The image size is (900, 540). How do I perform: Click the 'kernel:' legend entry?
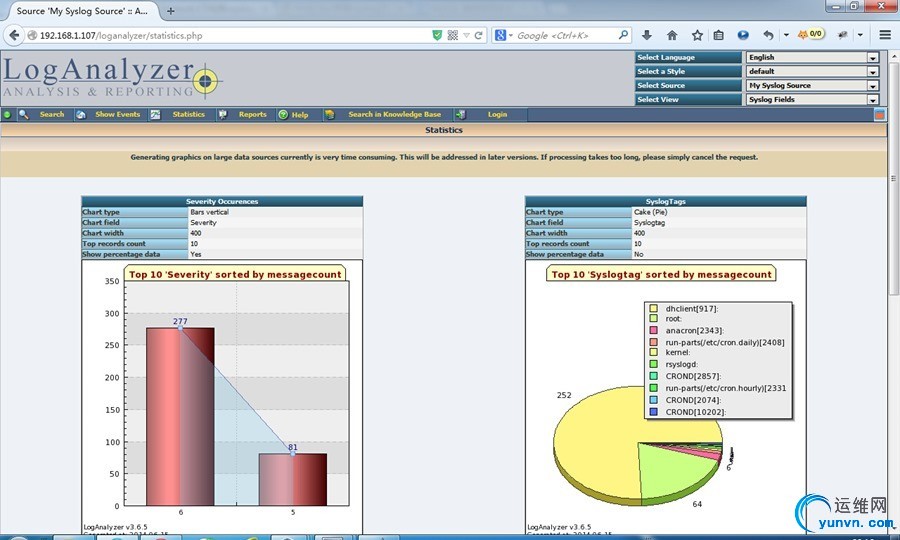coord(677,352)
